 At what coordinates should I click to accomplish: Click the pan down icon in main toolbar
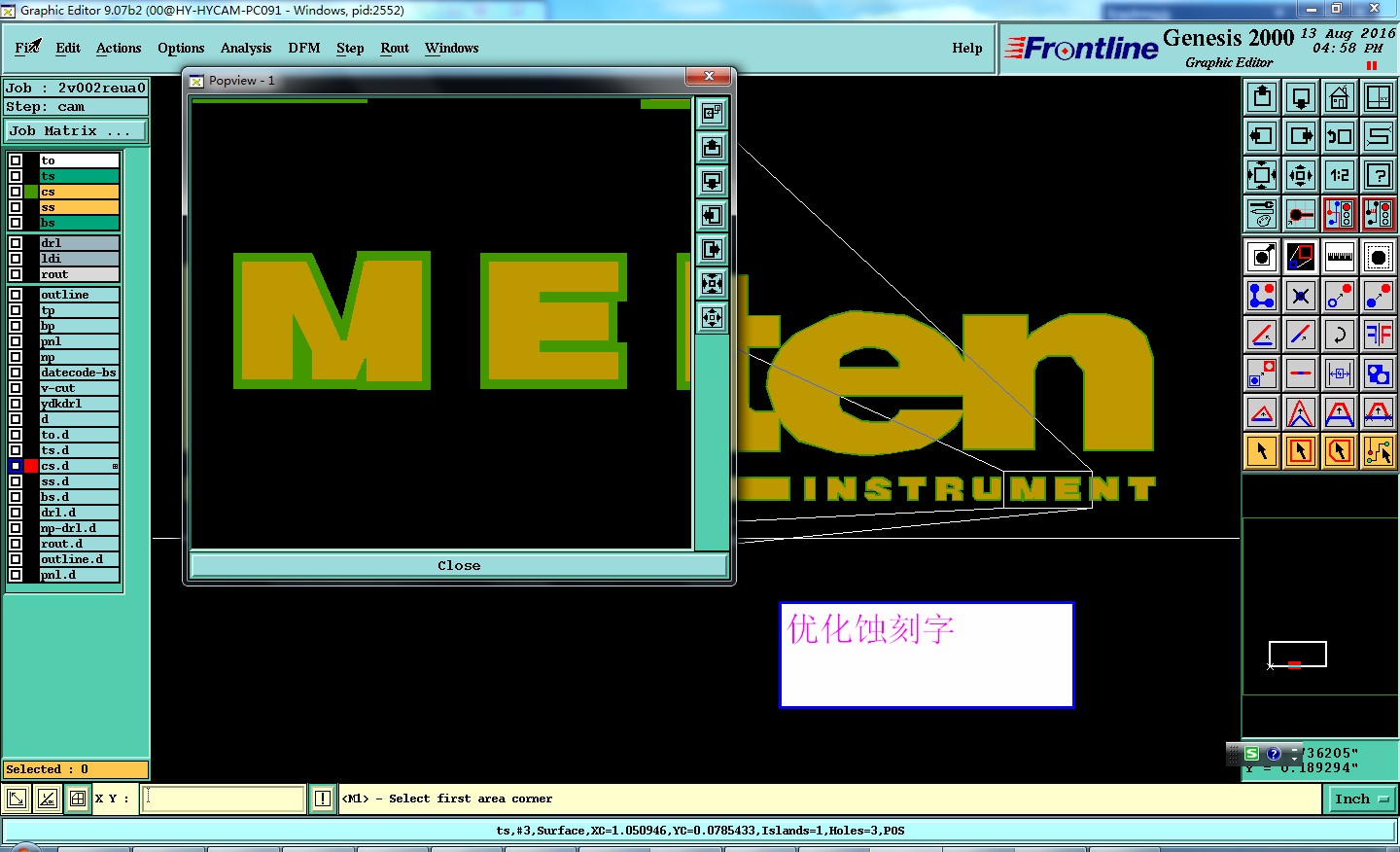pos(1301,97)
